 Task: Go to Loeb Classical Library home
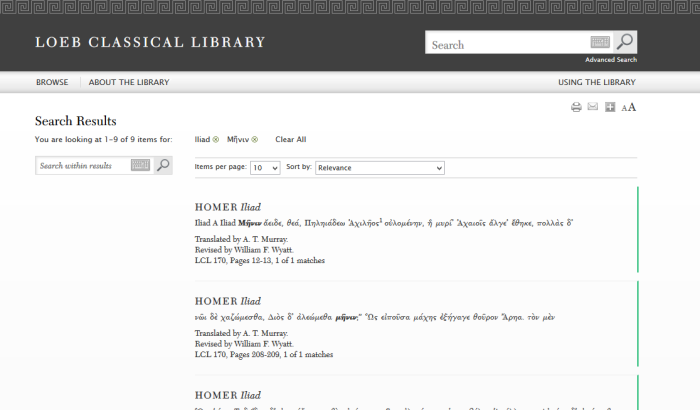tap(150, 42)
